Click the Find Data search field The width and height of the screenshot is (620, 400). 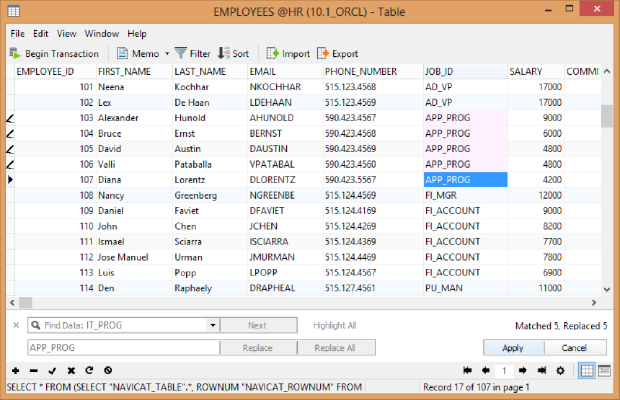123,325
